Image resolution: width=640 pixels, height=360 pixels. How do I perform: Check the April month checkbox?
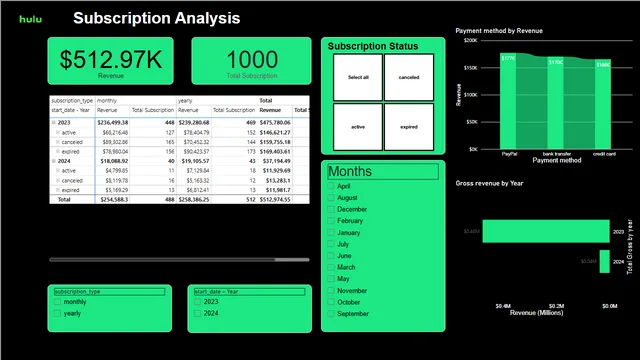tap(331, 186)
